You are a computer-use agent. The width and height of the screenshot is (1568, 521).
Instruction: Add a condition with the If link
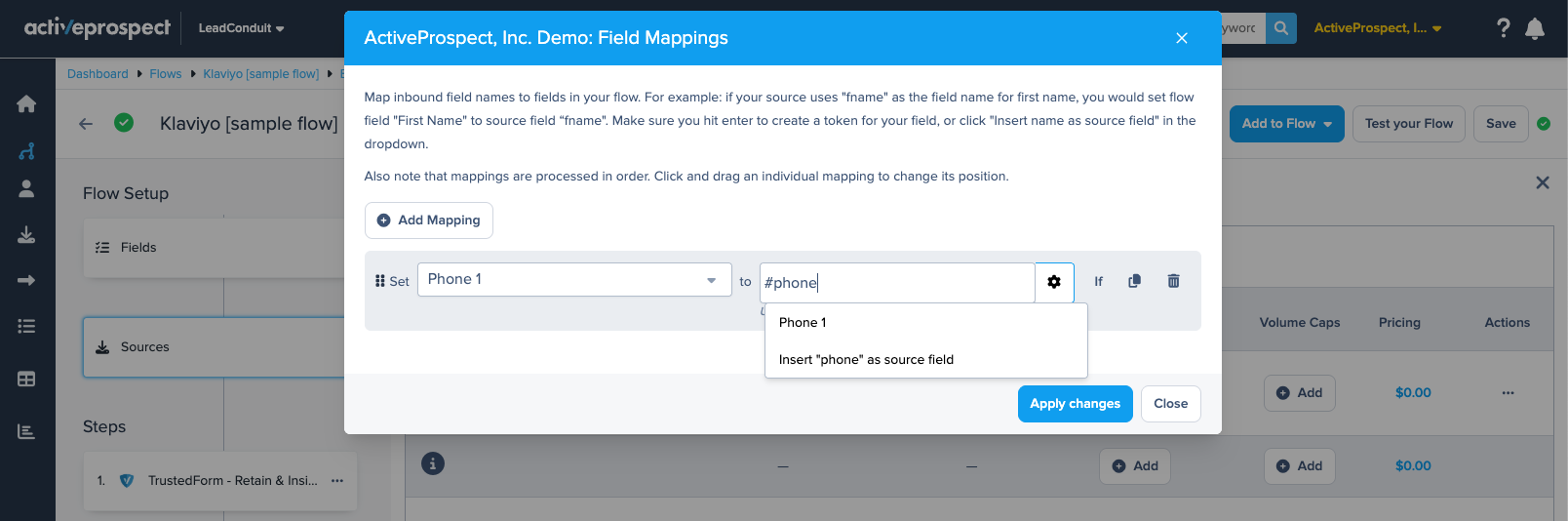(x=1098, y=281)
